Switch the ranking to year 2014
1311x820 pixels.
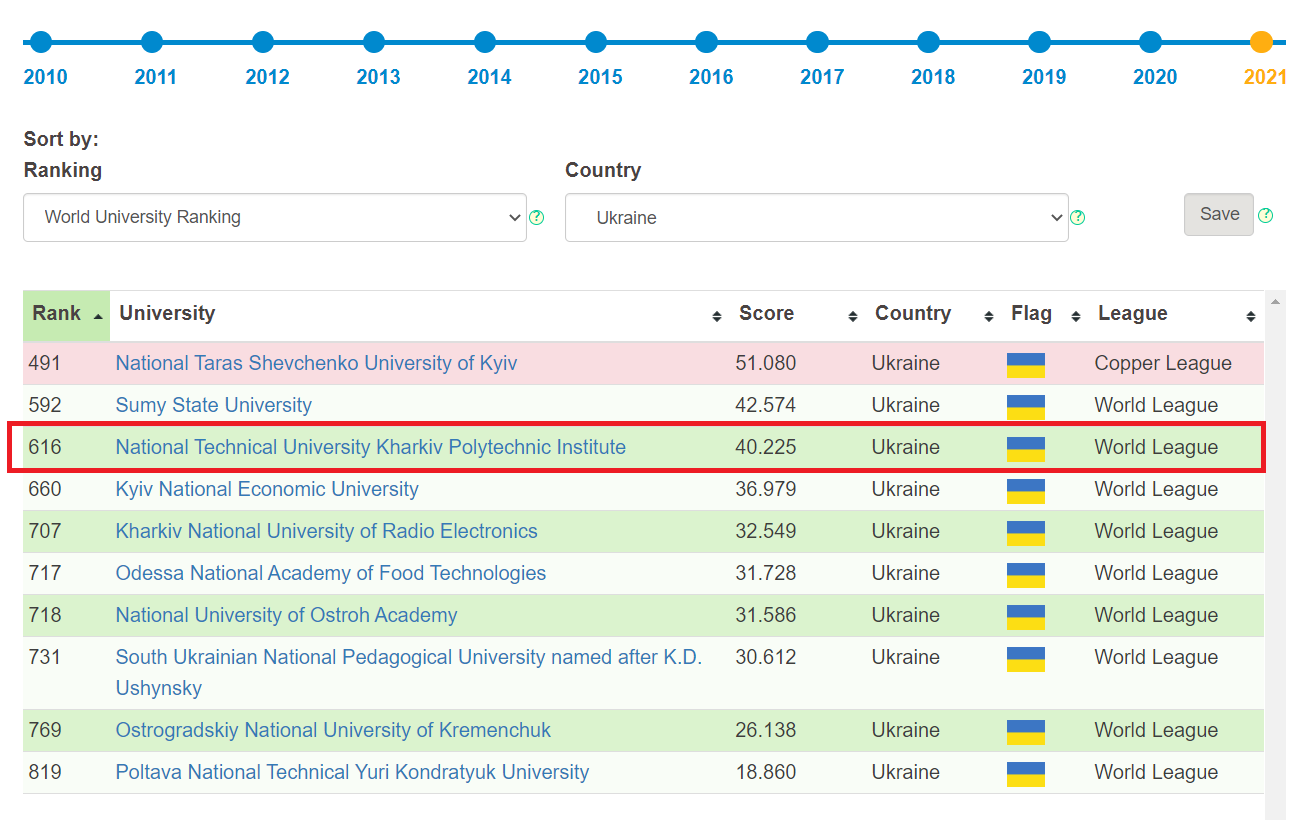click(485, 42)
